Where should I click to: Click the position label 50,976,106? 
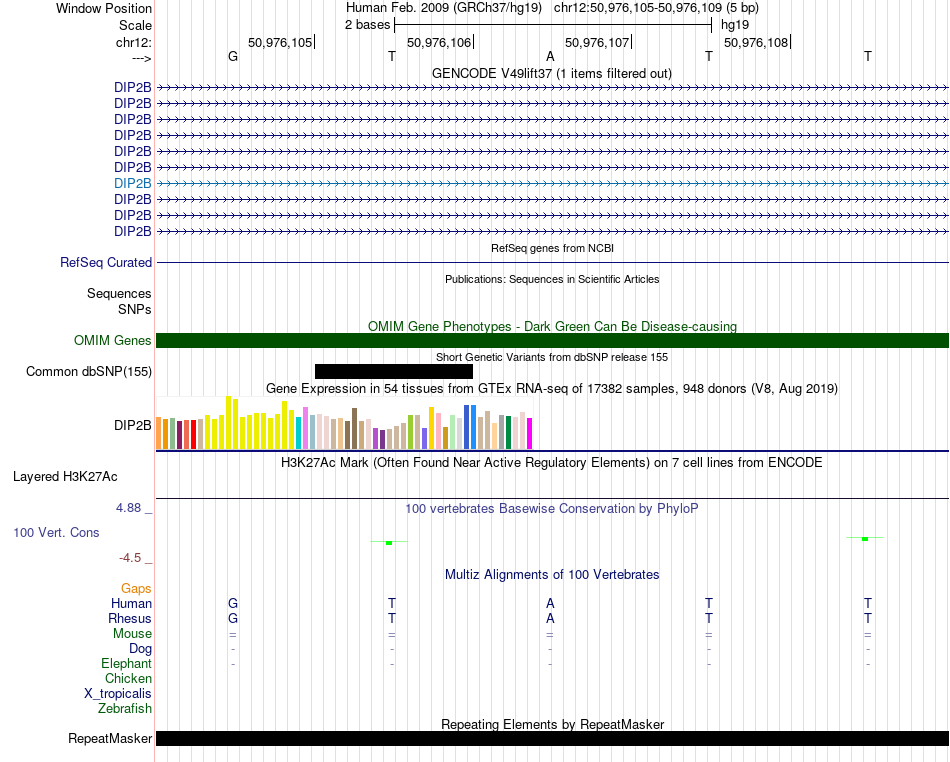(439, 42)
